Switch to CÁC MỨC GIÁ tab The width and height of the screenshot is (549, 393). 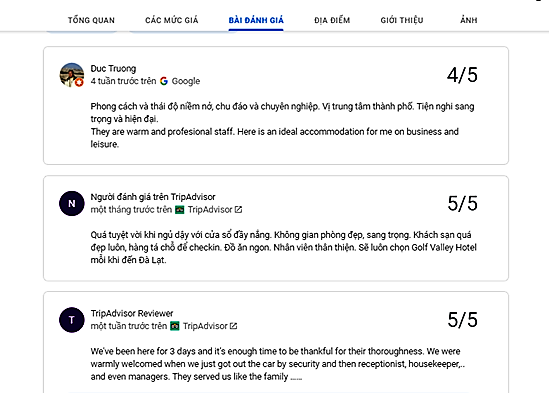click(x=172, y=20)
